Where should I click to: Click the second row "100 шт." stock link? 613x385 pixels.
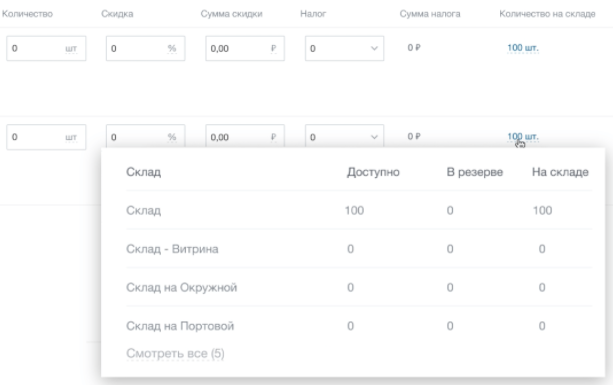523,137
